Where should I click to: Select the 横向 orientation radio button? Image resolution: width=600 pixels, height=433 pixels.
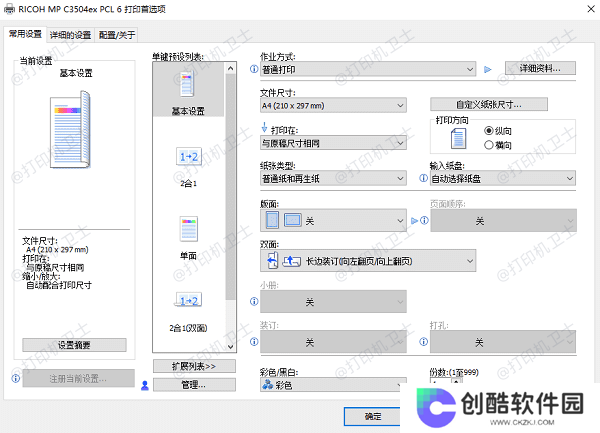[x=489, y=145]
